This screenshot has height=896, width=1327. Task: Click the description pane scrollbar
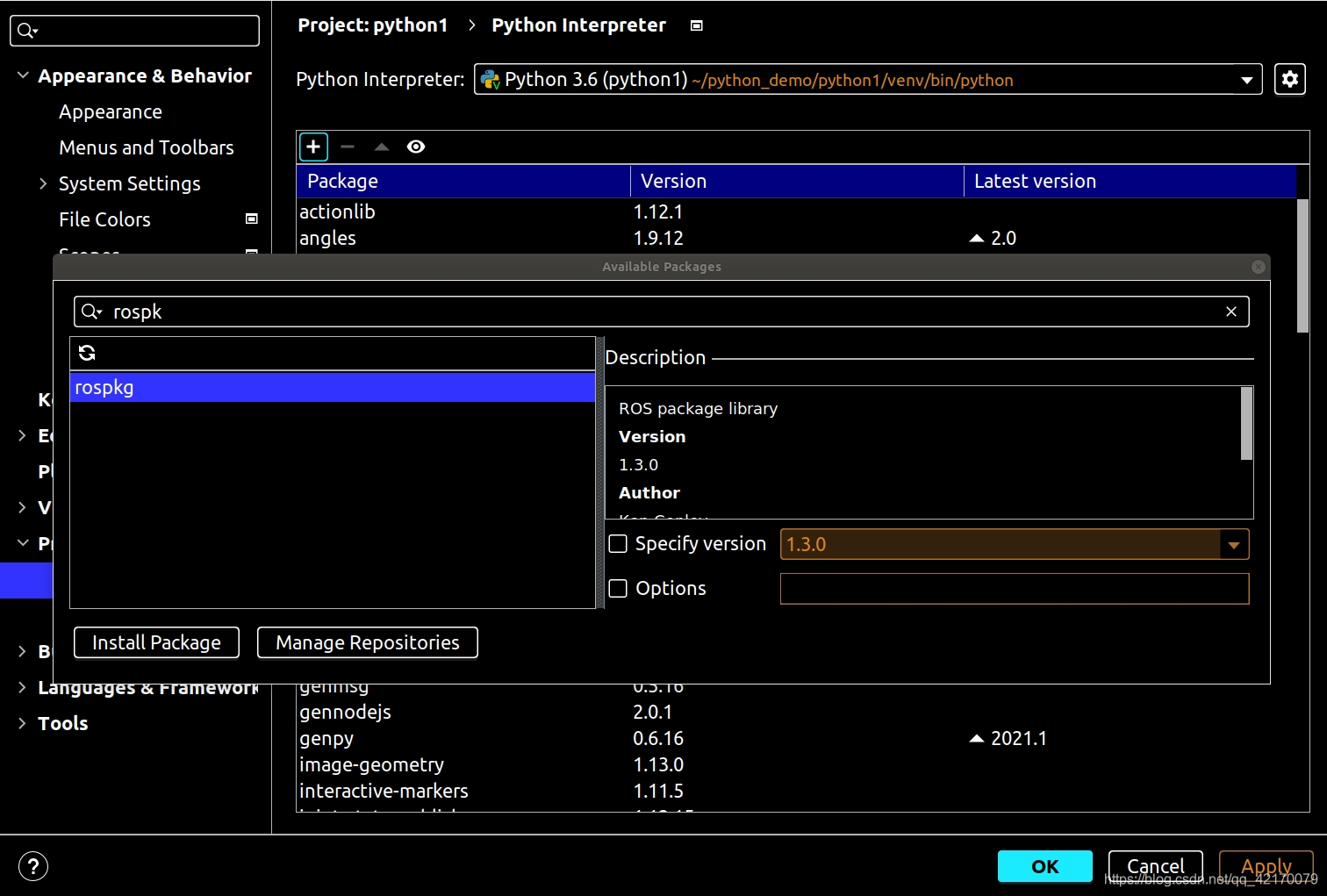[x=1246, y=423]
